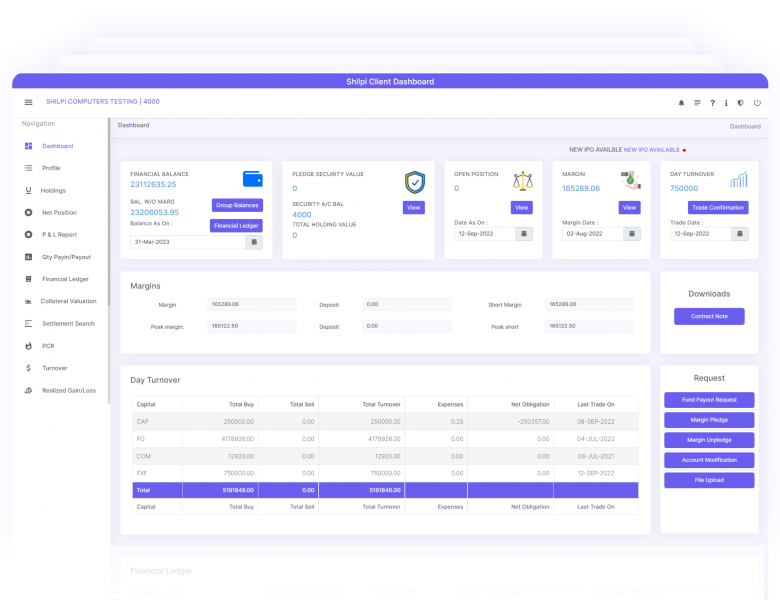Screen dimensions: 780x600
Task: Click the Qty Payin/Payout icon
Action: click(28, 257)
